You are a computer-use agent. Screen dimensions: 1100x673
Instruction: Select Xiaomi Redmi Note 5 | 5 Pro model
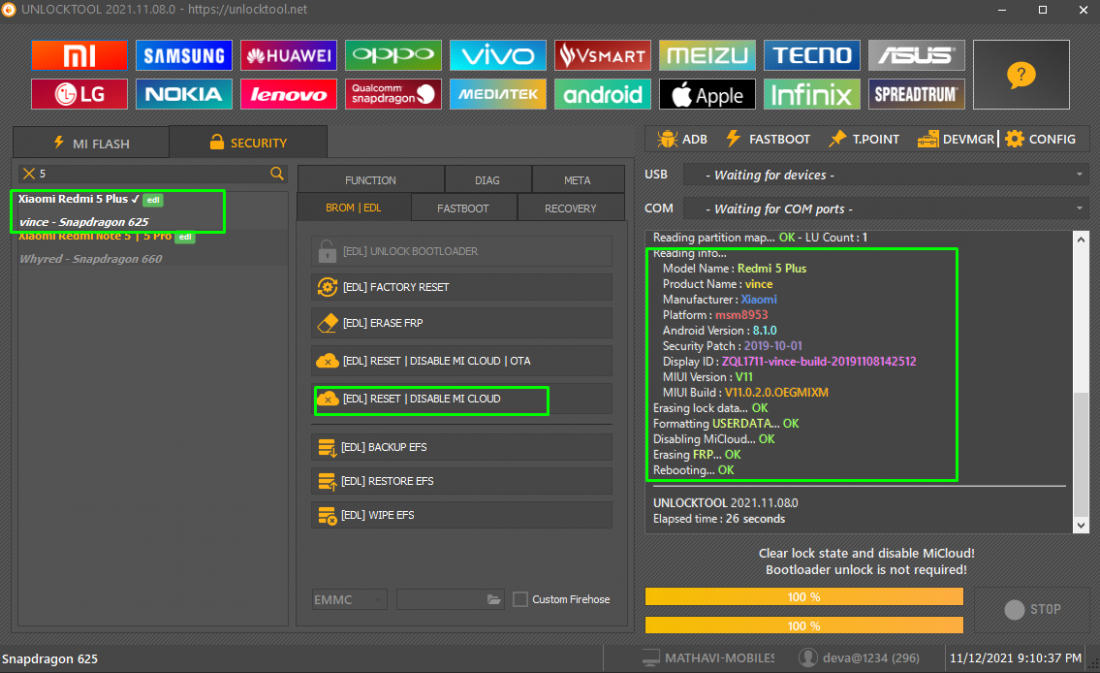click(x=153, y=248)
